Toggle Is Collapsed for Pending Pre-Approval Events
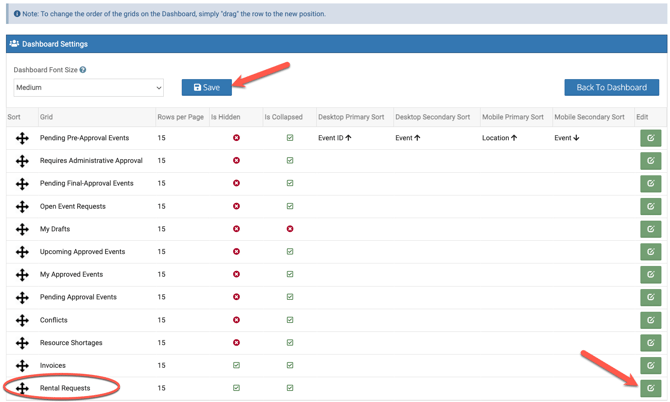670x402 pixels. tap(290, 138)
